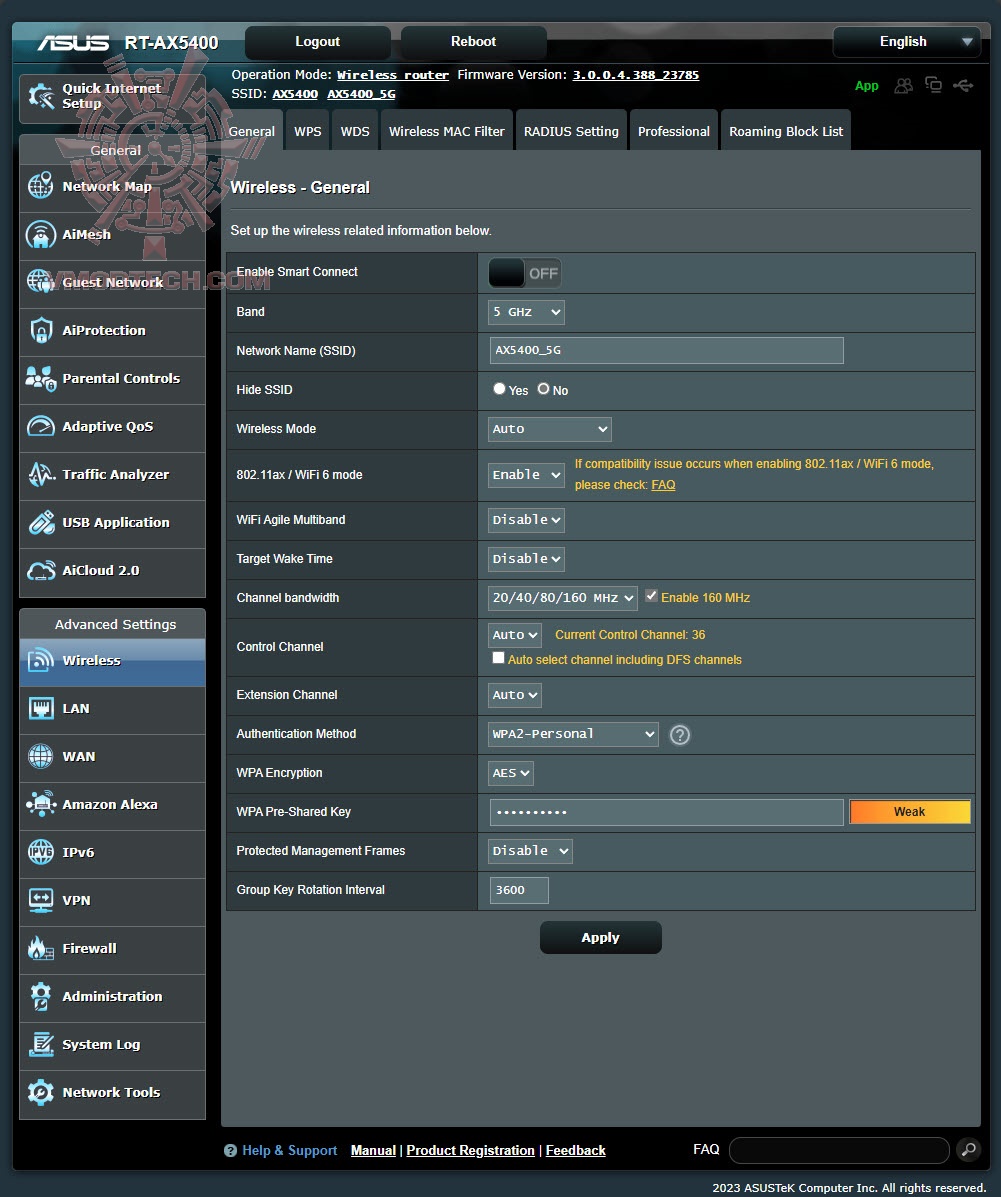Image resolution: width=1001 pixels, height=1197 pixels.
Task: Switch to the WPS tab
Action: (308, 131)
